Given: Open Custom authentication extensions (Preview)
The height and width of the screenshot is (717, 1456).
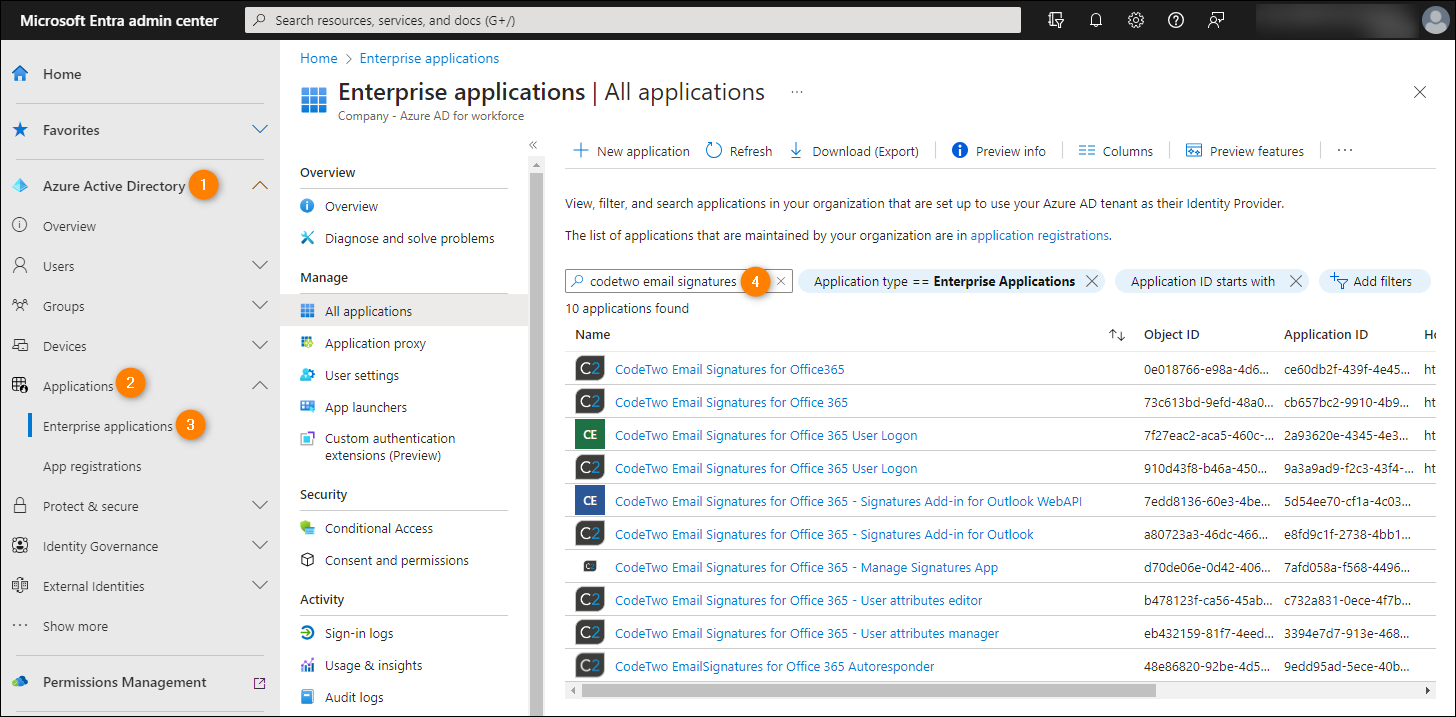Looking at the screenshot, I should click(x=390, y=446).
